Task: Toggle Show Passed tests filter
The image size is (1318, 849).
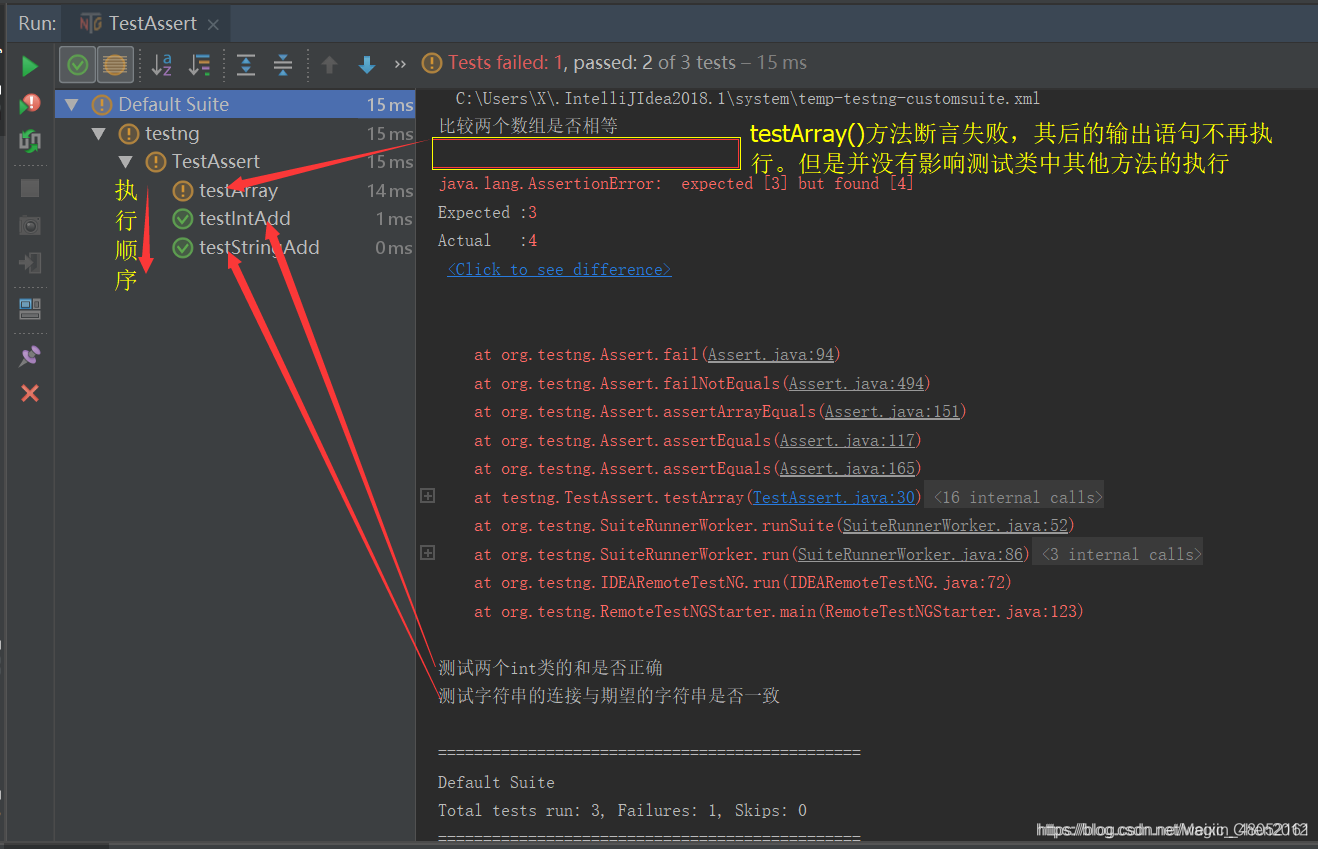Action: [x=78, y=65]
